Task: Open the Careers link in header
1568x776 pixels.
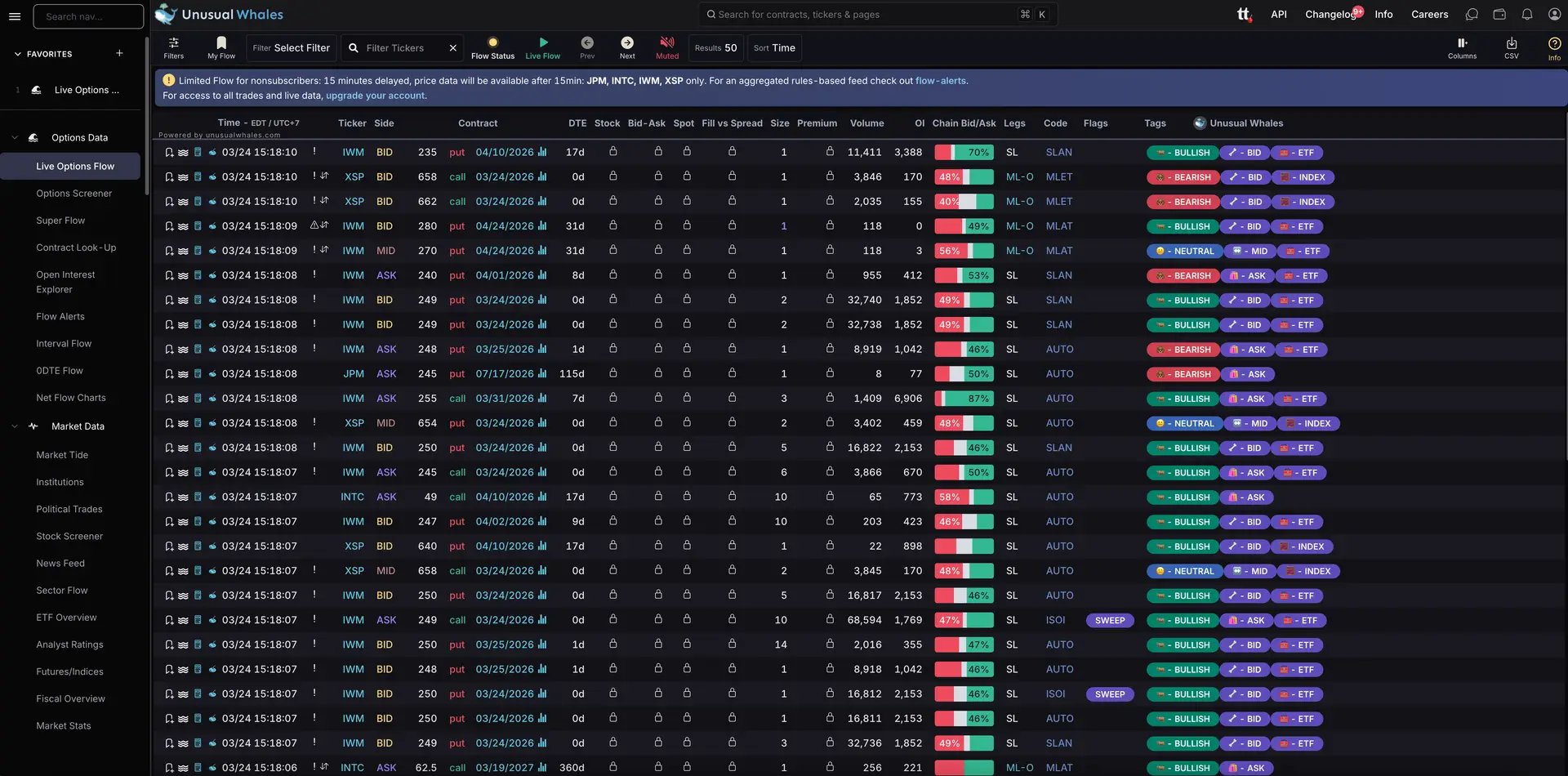Action: point(1429,14)
